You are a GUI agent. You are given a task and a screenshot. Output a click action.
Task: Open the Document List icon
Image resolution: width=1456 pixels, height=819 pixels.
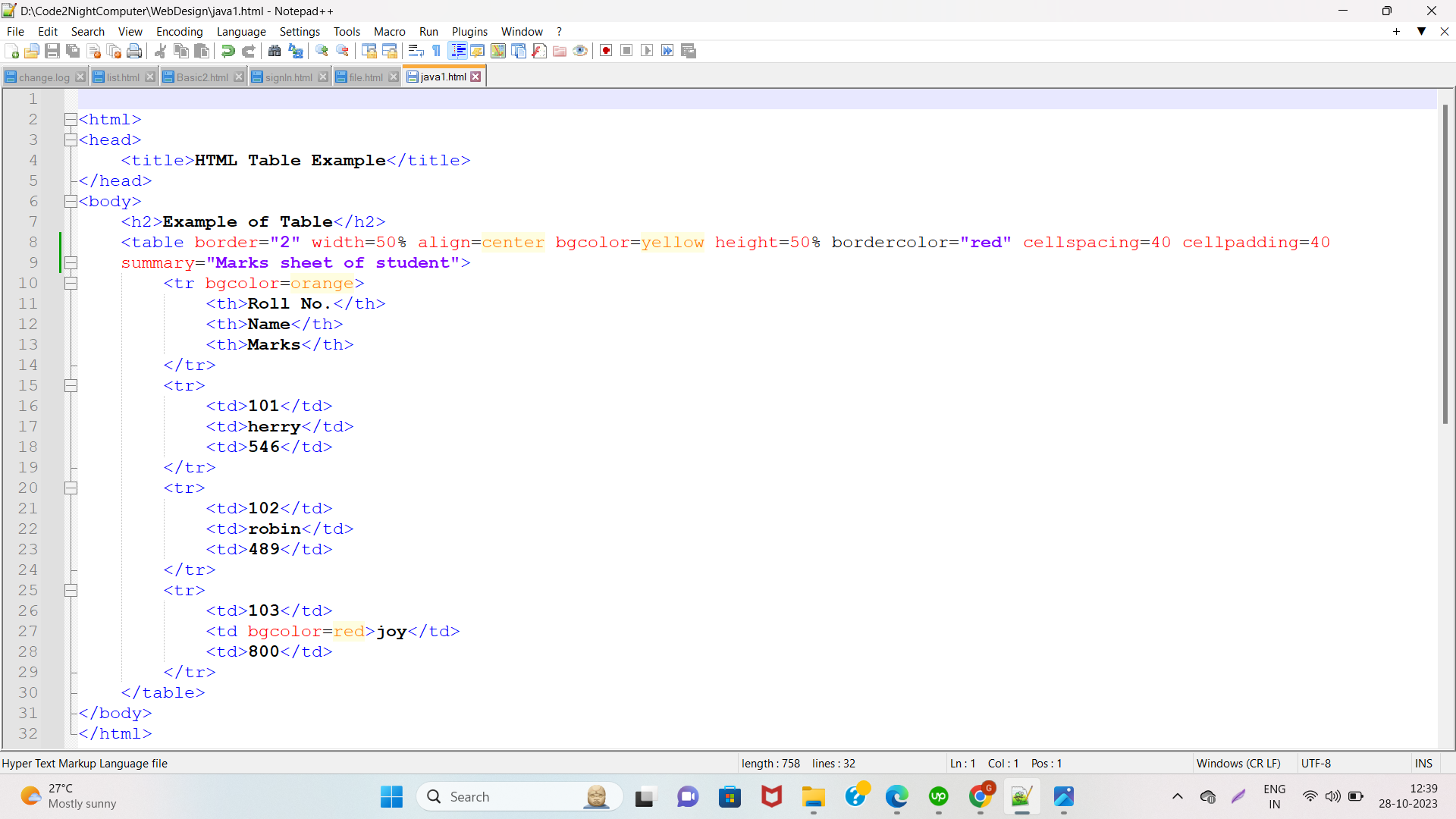(x=519, y=51)
